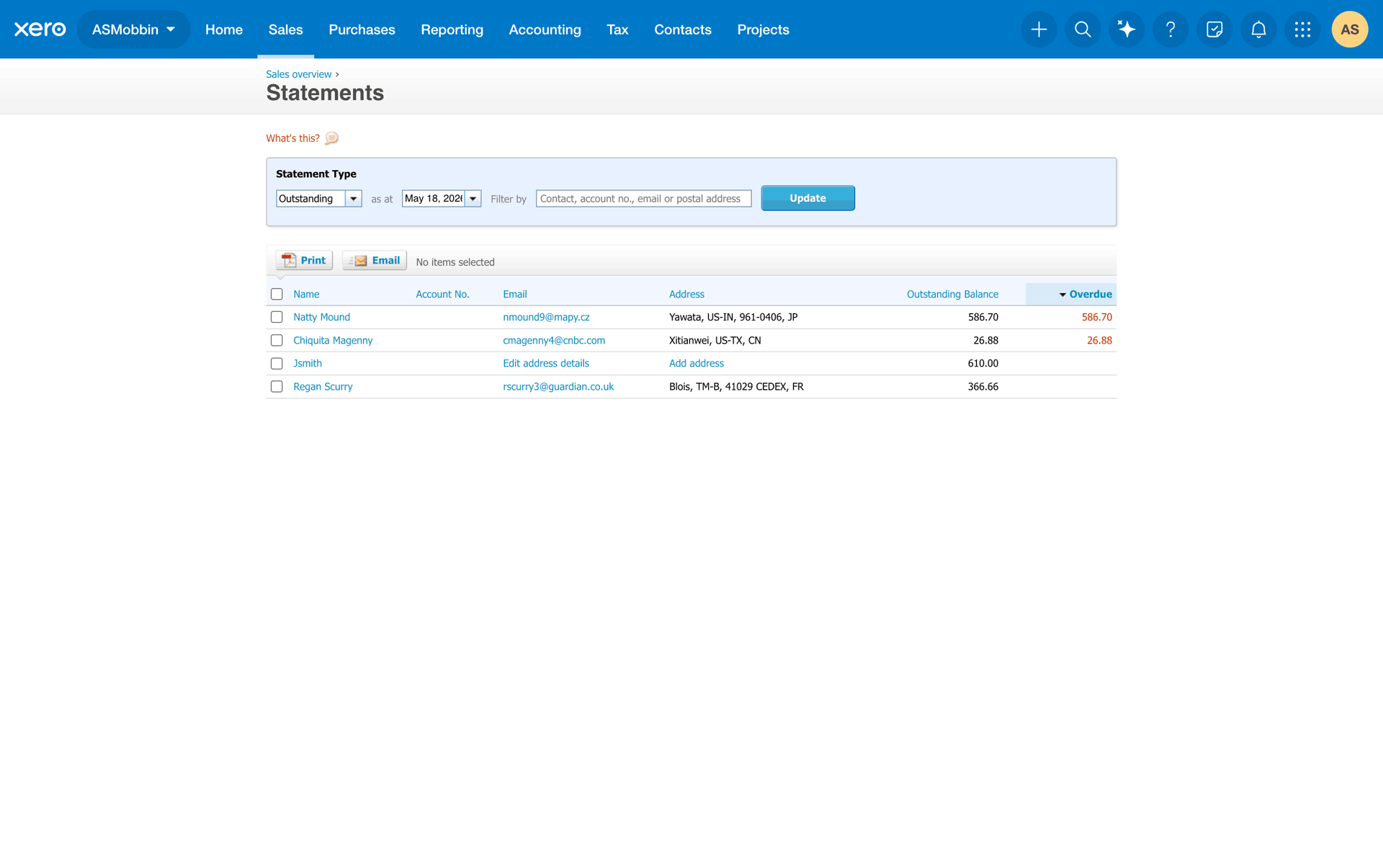Click the Print PDF button
The height and width of the screenshot is (868, 1383).
304,260
